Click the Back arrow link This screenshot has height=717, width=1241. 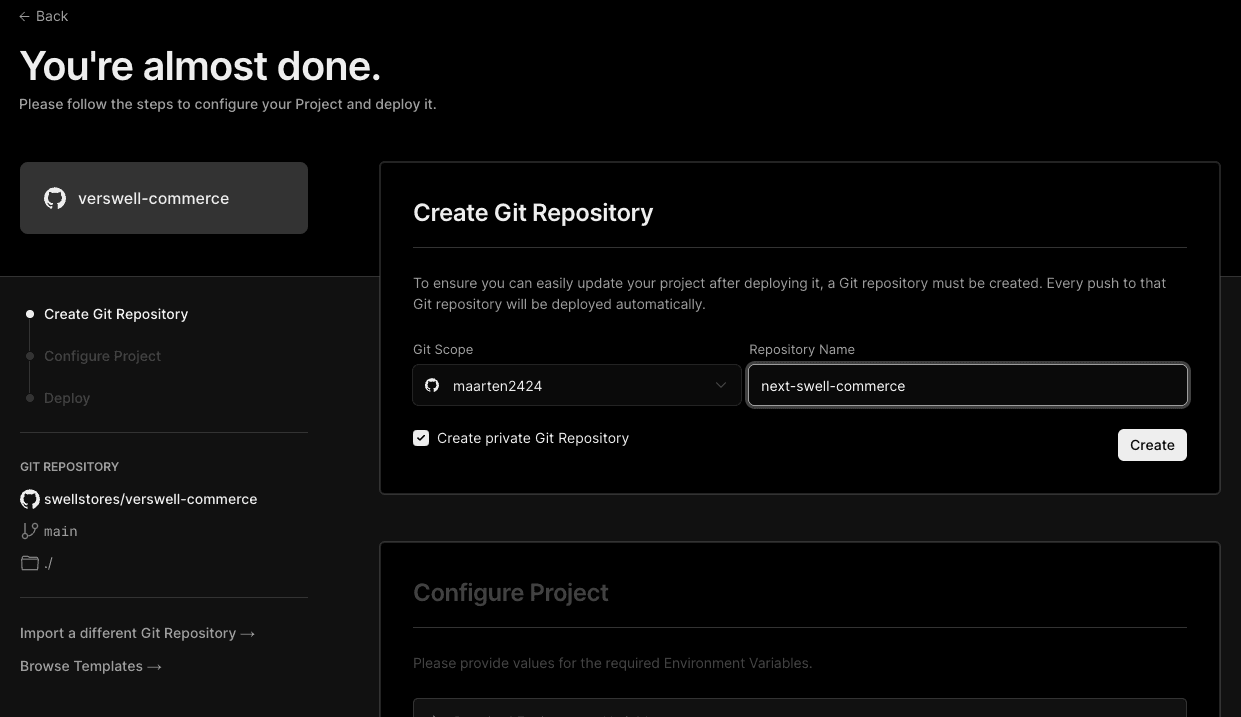pos(44,16)
